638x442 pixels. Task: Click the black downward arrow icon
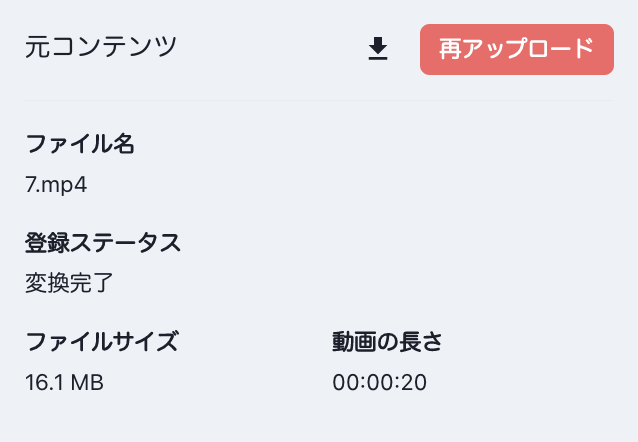(377, 49)
